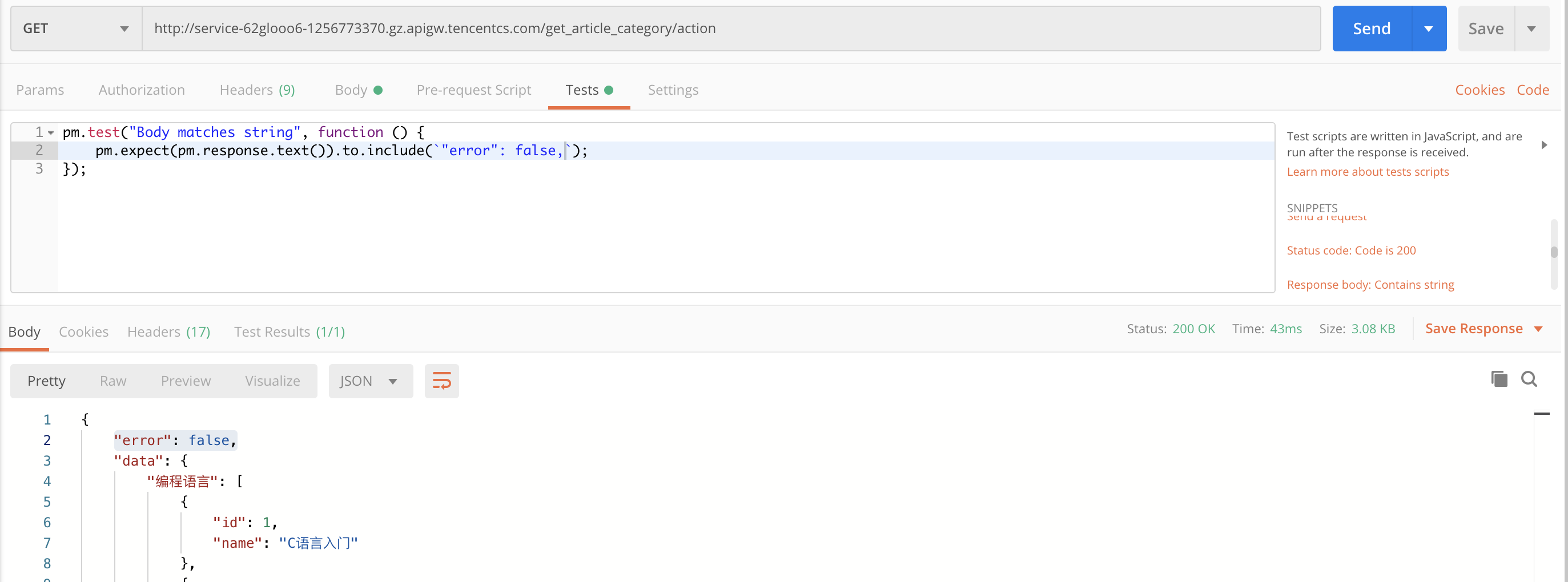Select the Visualize view mode
The height and width of the screenshot is (582, 1568).
(x=273, y=381)
